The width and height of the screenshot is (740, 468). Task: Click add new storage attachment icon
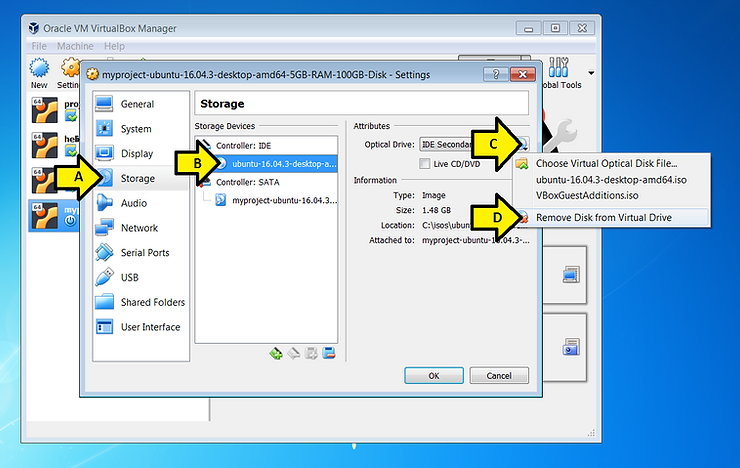click(311, 353)
